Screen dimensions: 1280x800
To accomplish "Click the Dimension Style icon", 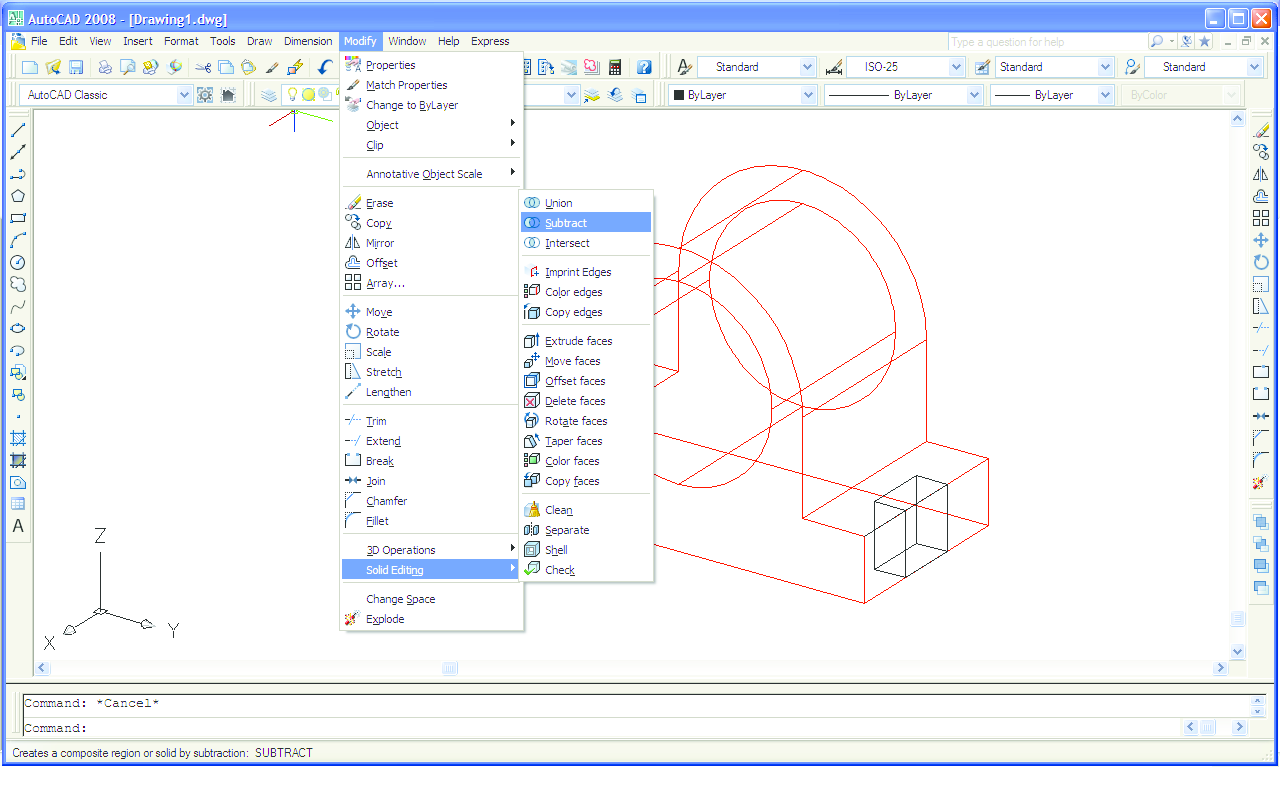I will [834, 67].
